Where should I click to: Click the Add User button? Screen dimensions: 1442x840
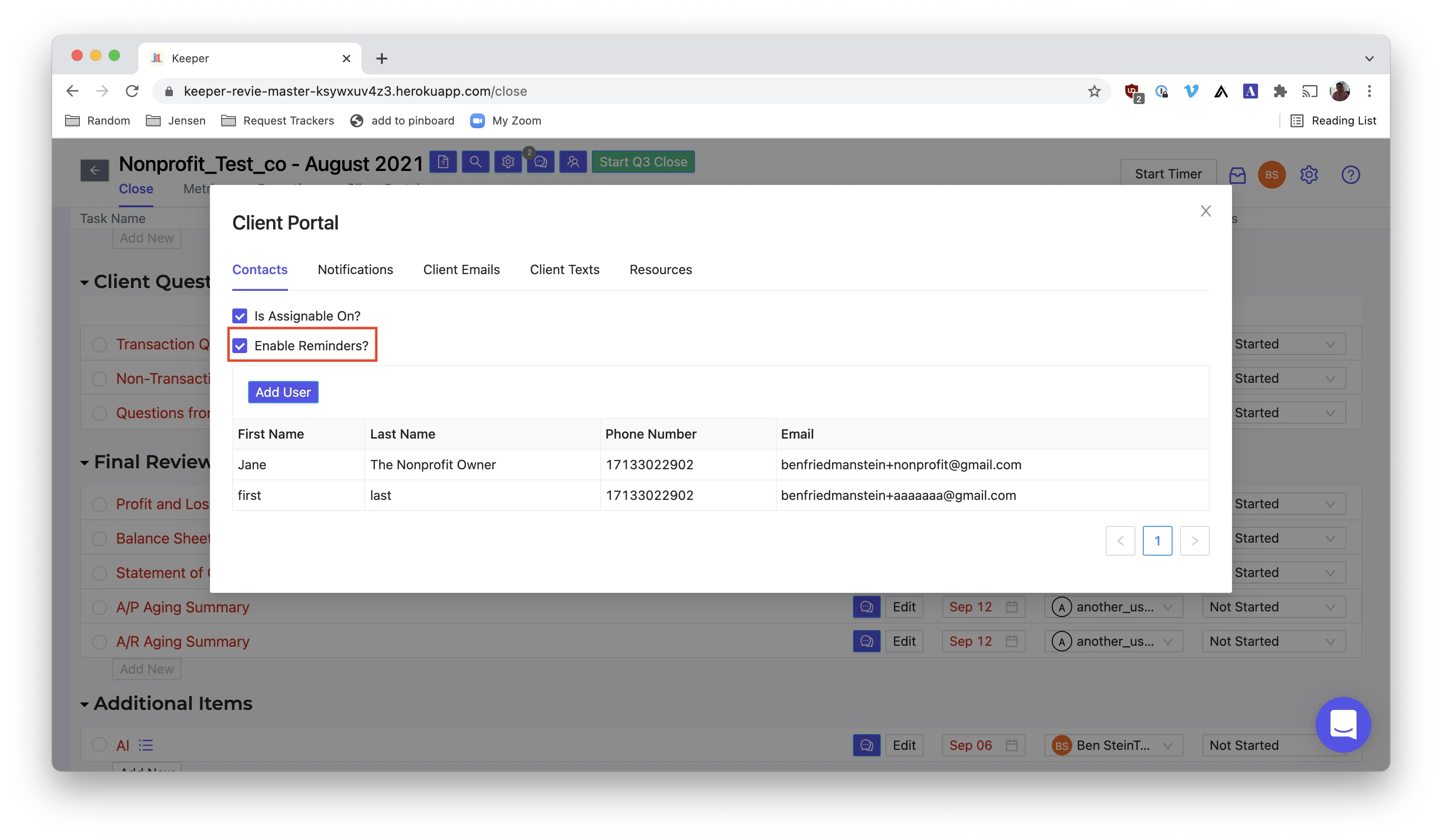click(x=283, y=392)
